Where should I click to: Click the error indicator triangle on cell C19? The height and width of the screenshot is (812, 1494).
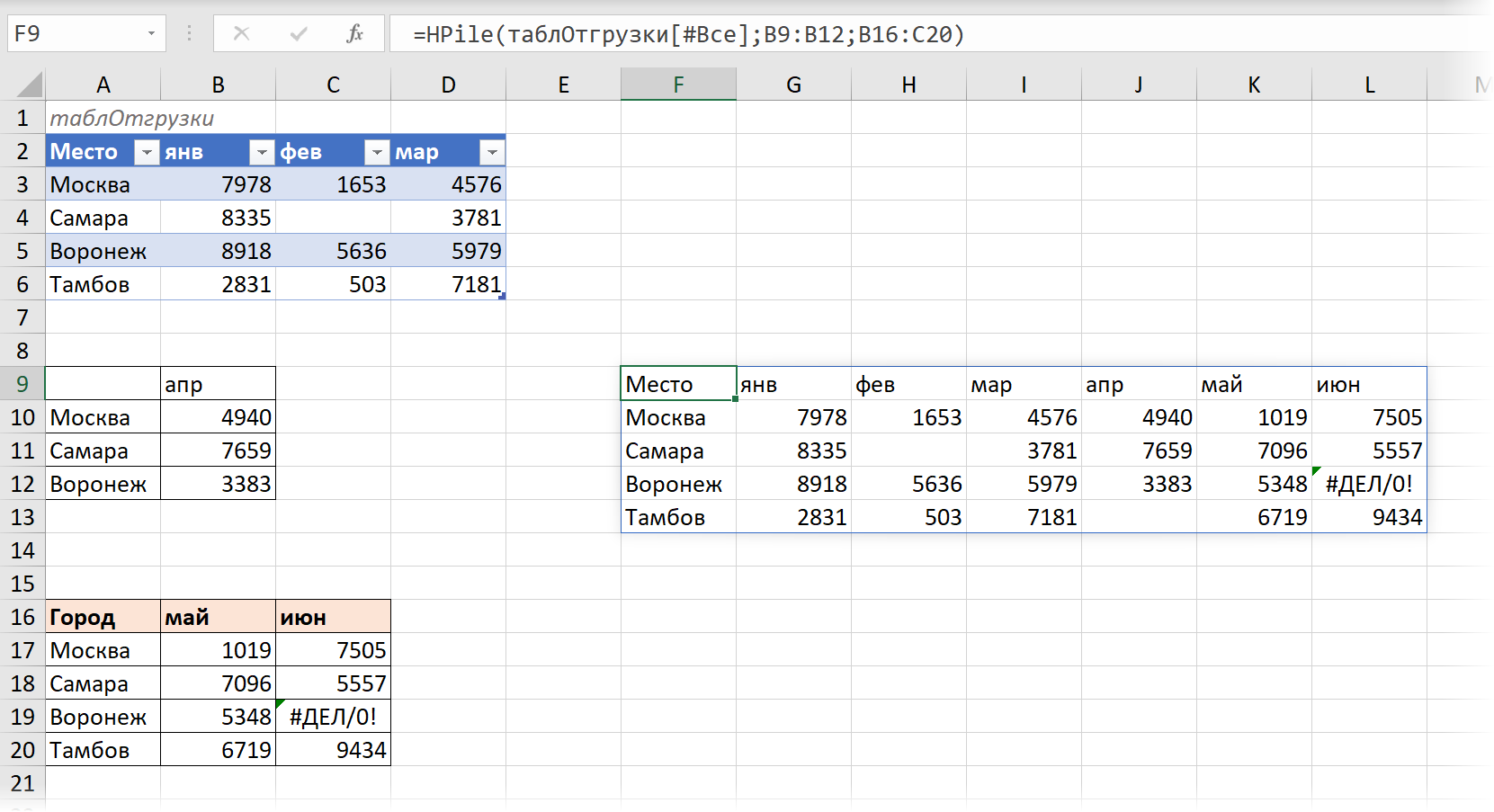coord(281,703)
